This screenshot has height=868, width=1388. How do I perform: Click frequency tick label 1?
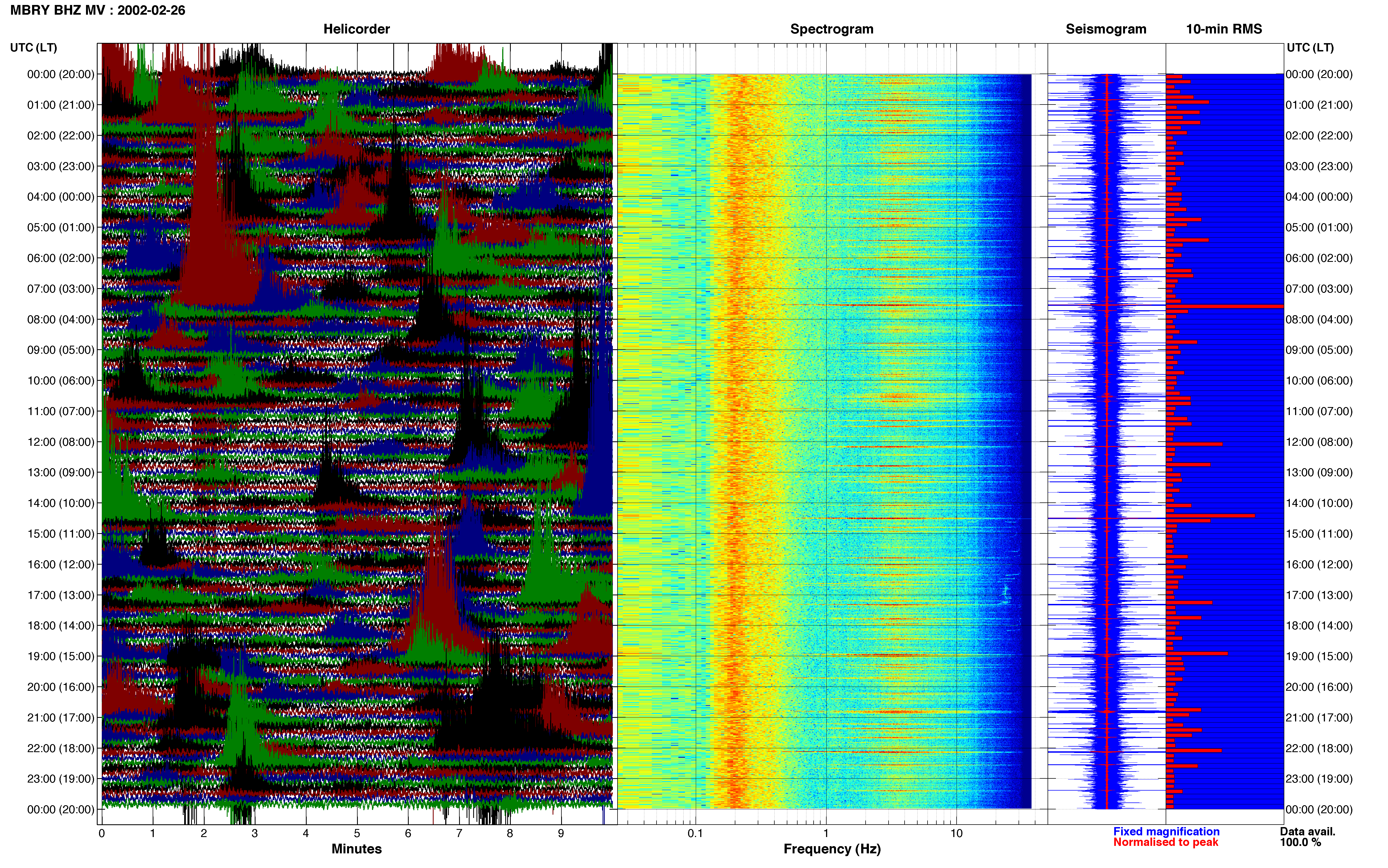(826, 833)
